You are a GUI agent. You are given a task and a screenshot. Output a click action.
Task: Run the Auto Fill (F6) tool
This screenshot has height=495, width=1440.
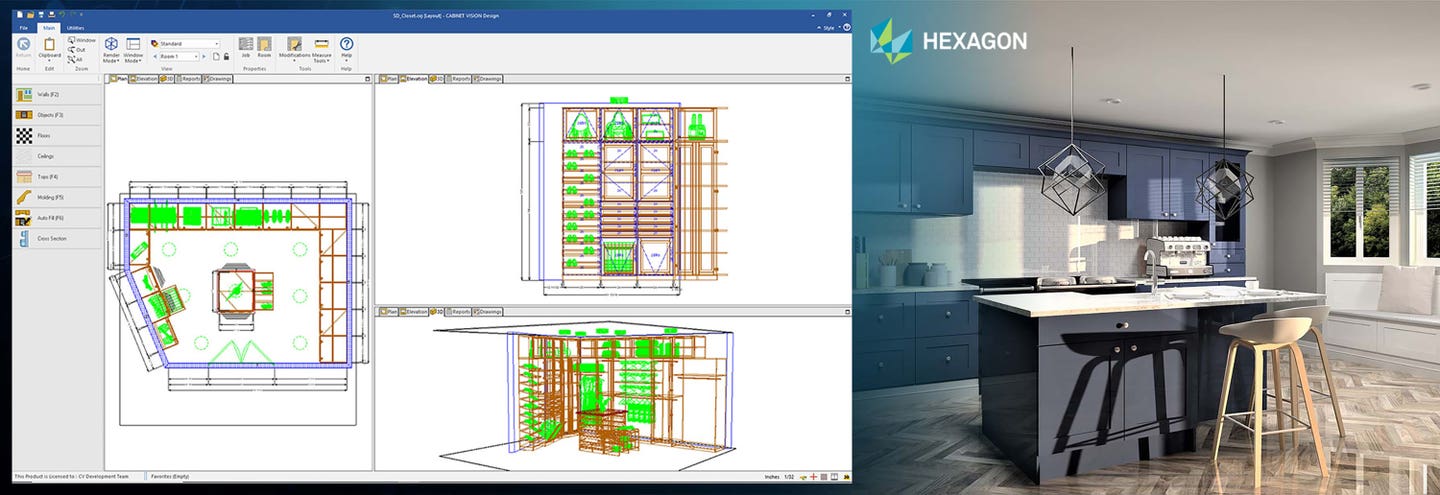(x=50, y=217)
